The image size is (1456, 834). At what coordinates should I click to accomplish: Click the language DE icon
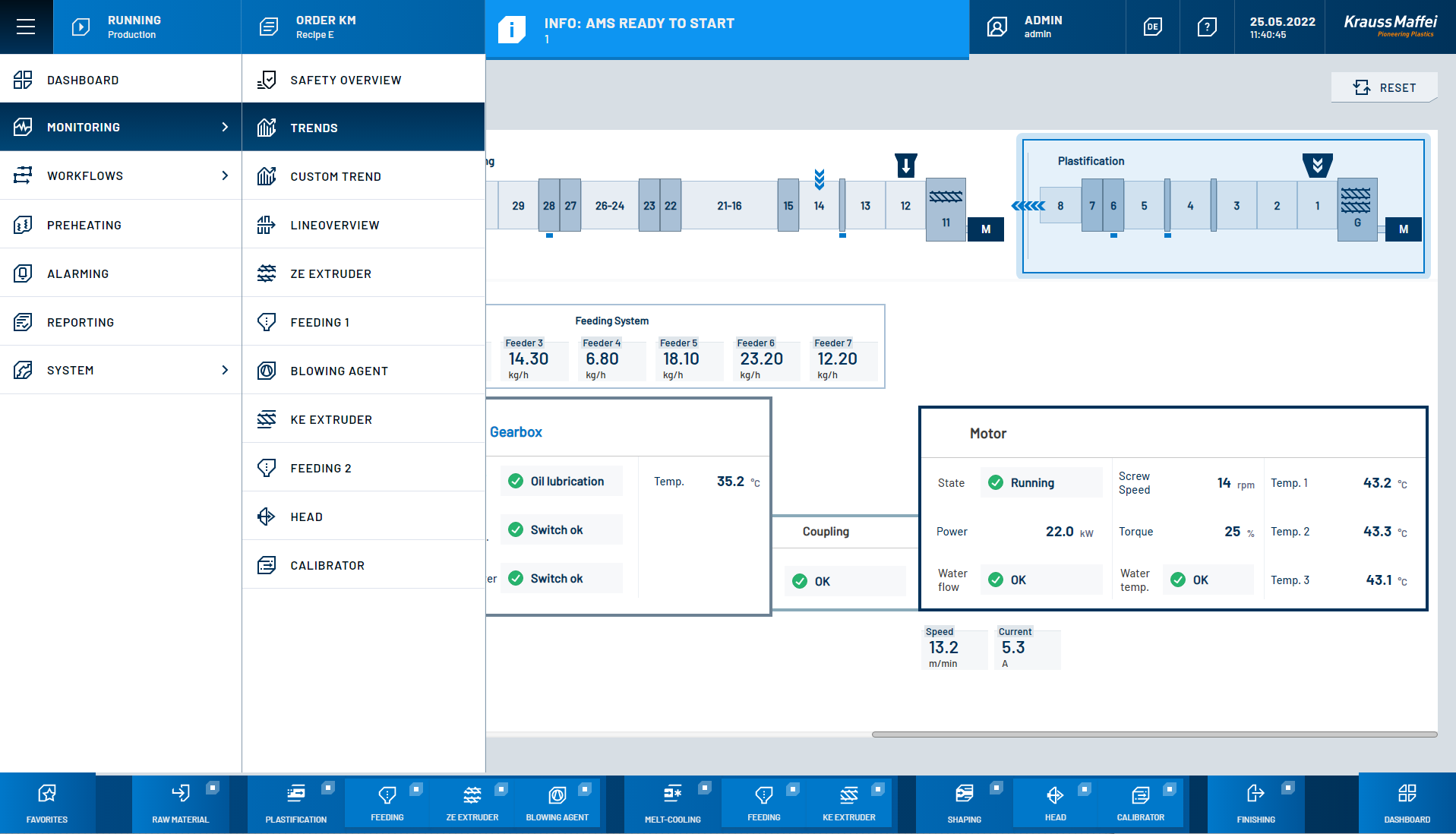[x=1152, y=27]
